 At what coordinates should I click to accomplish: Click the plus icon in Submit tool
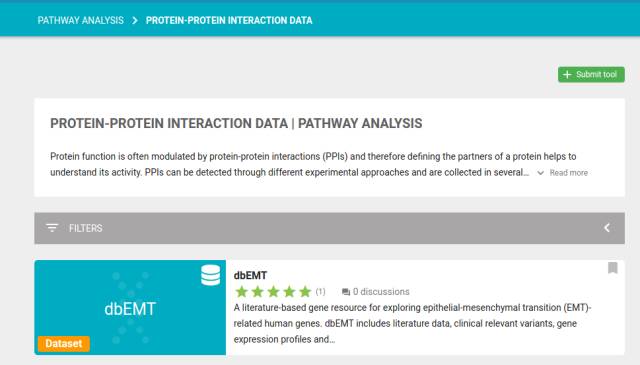tap(567, 74)
